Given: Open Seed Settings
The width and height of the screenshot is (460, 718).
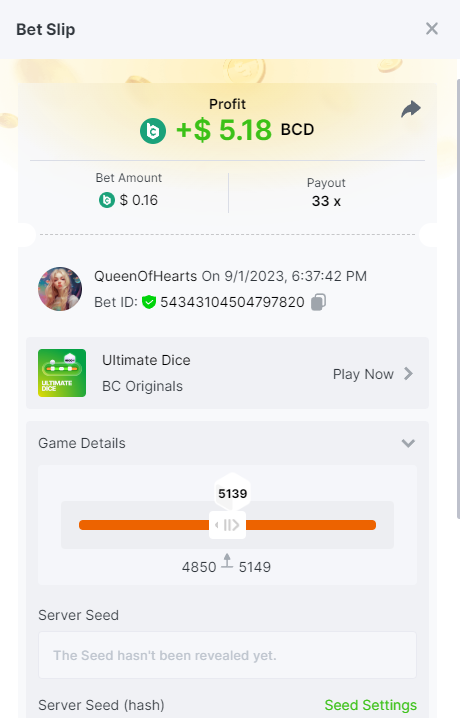Looking at the screenshot, I should pyautogui.click(x=371, y=705).
